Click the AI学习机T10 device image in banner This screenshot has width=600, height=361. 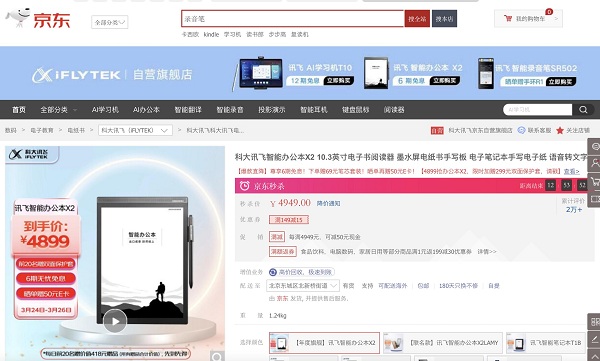[261, 73]
